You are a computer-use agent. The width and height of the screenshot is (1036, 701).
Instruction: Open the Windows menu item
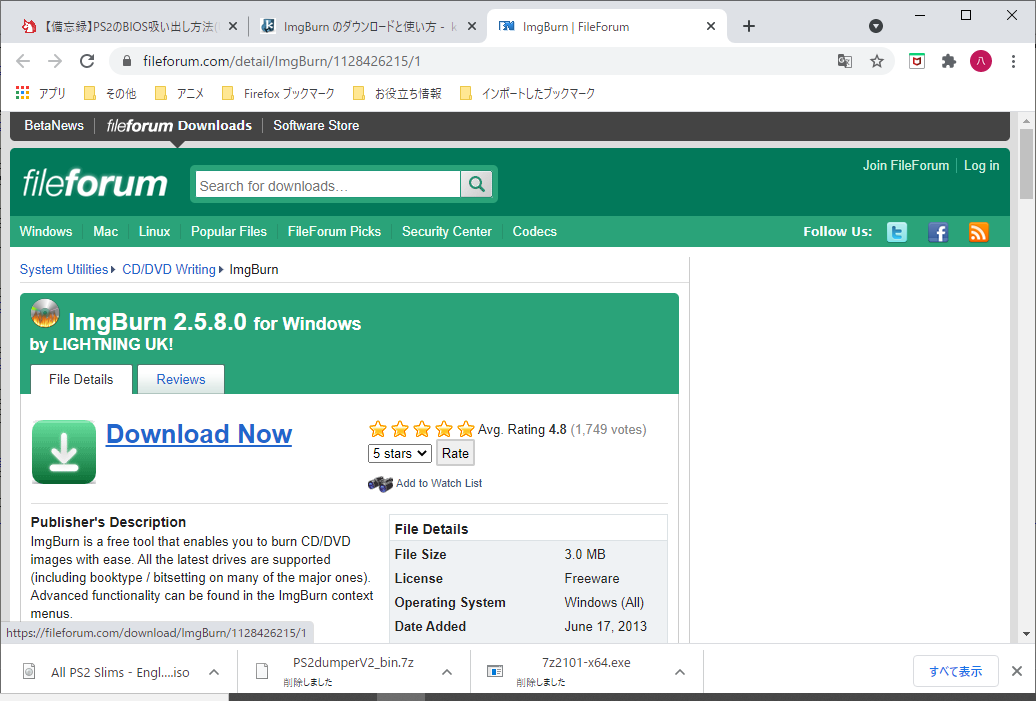coord(46,232)
